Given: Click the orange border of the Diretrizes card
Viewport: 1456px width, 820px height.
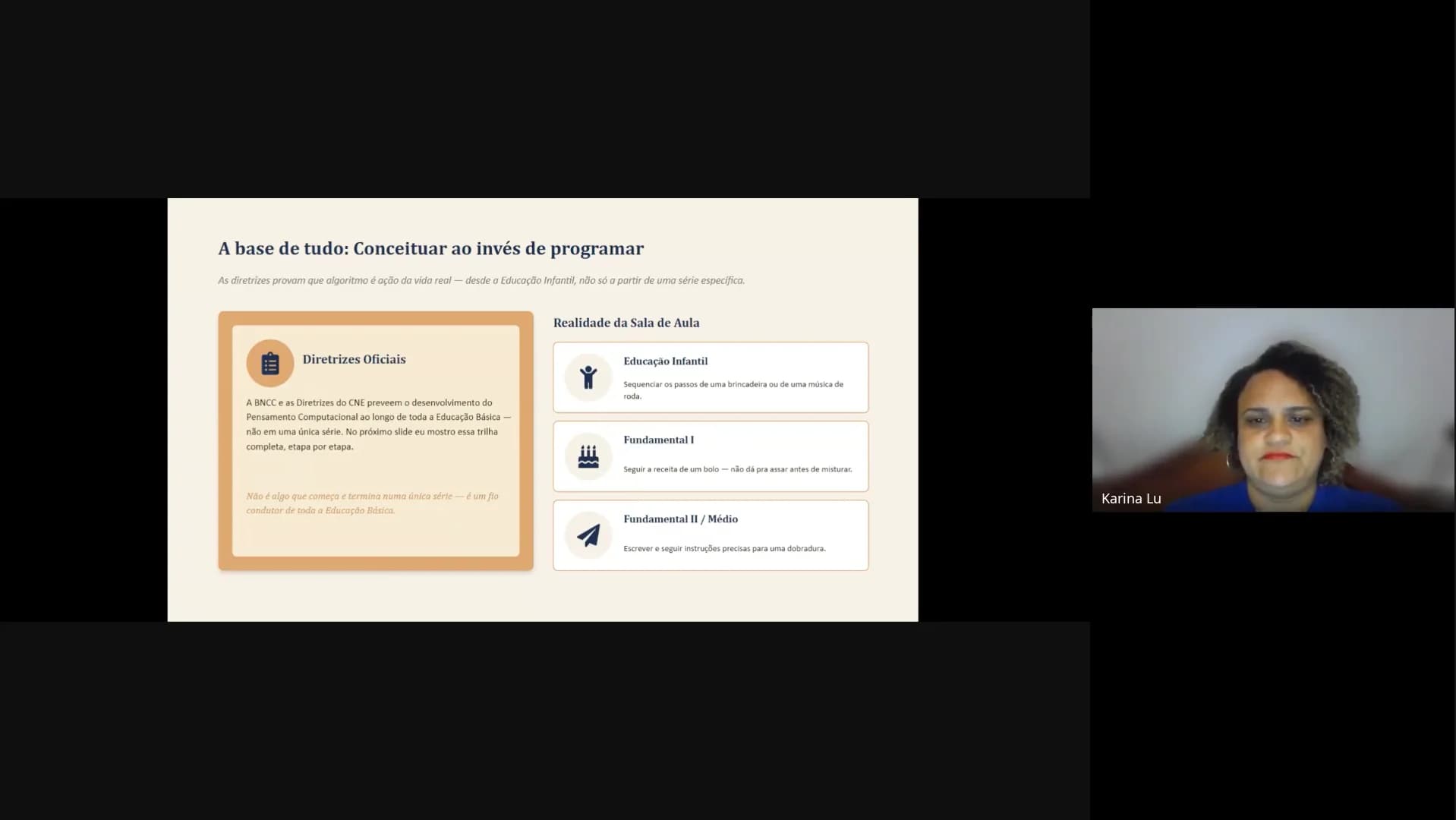Looking at the screenshot, I should click(225, 440).
